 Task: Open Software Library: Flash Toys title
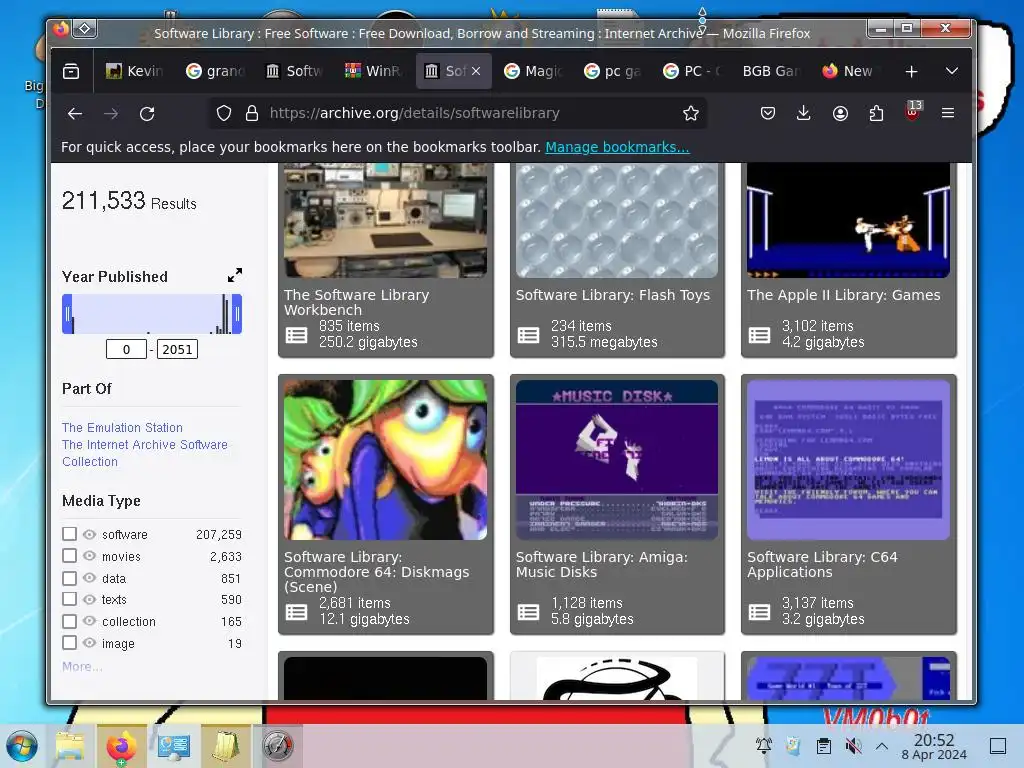click(x=613, y=295)
